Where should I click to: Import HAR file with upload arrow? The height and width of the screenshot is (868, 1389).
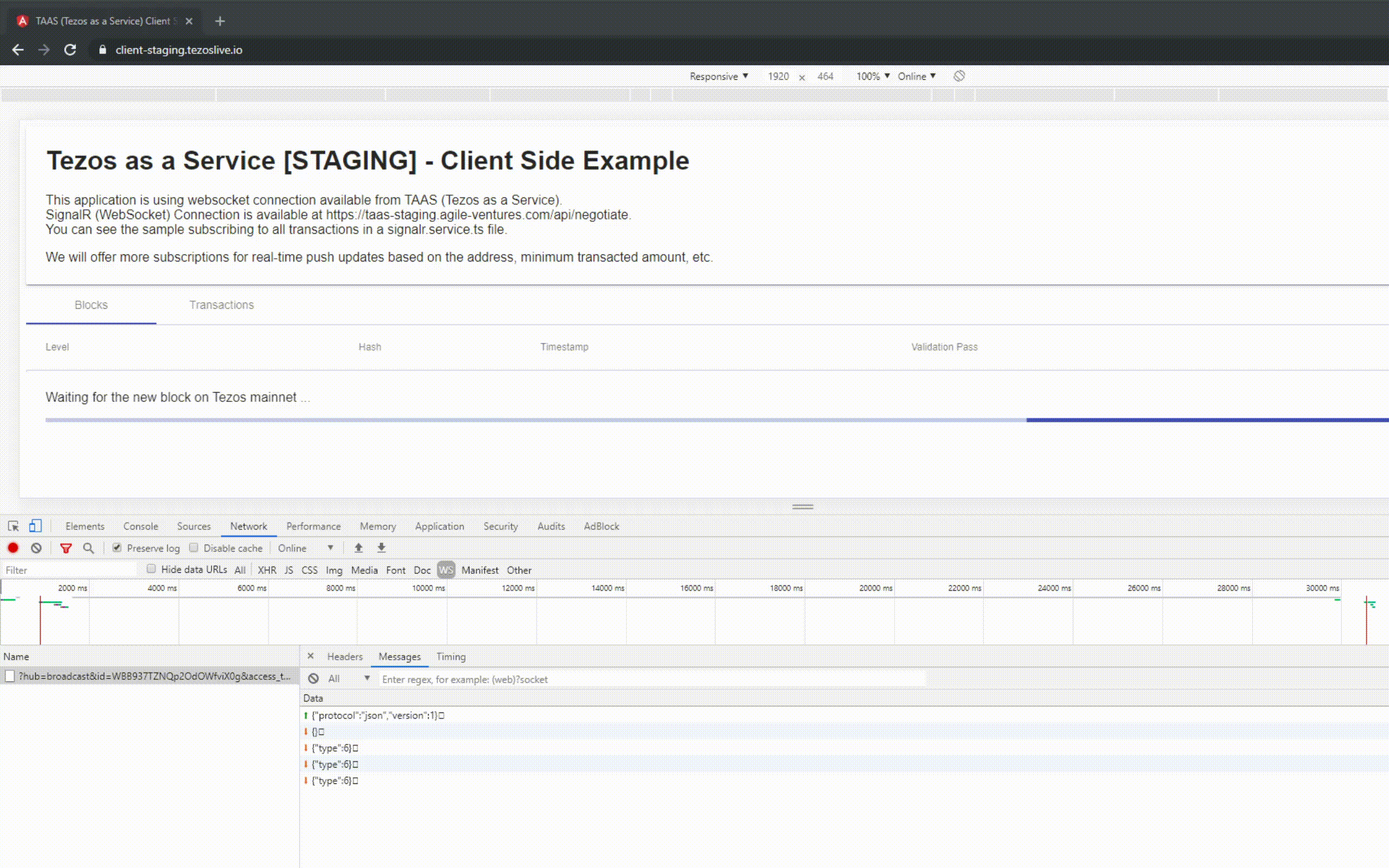(x=358, y=548)
